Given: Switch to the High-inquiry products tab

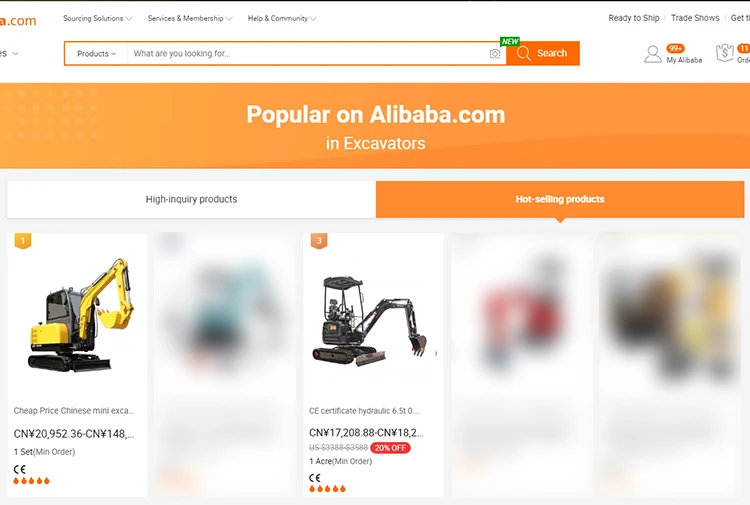Looking at the screenshot, I should [x=191, y=199].
